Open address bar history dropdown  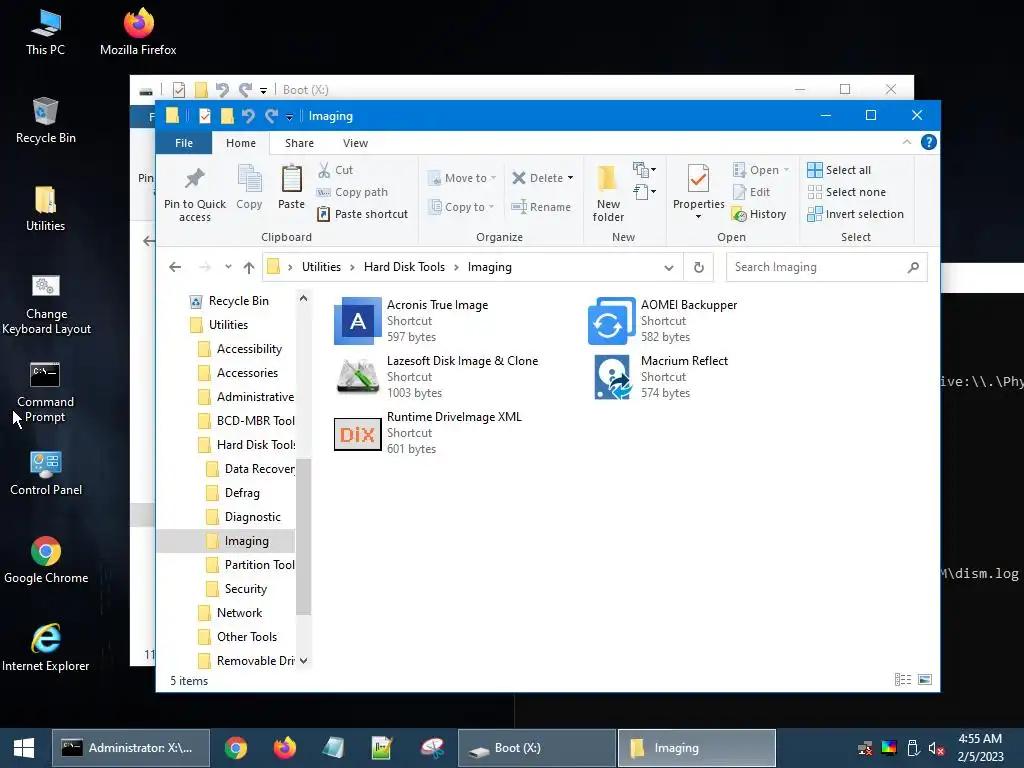pyautogui.click(x=669, y=267)
